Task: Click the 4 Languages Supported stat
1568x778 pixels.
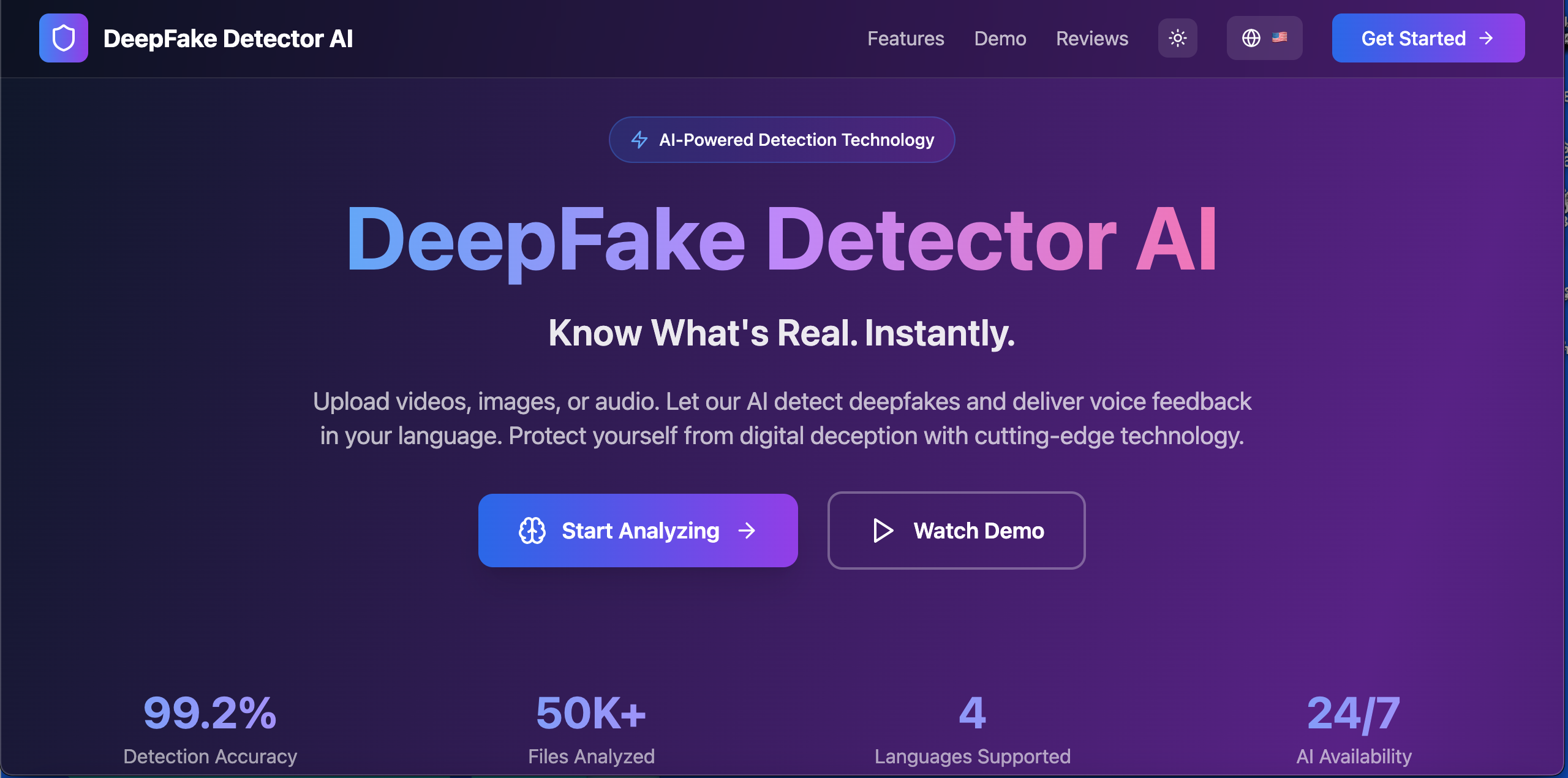Action: pyautogui.click(x=972, y=728)
